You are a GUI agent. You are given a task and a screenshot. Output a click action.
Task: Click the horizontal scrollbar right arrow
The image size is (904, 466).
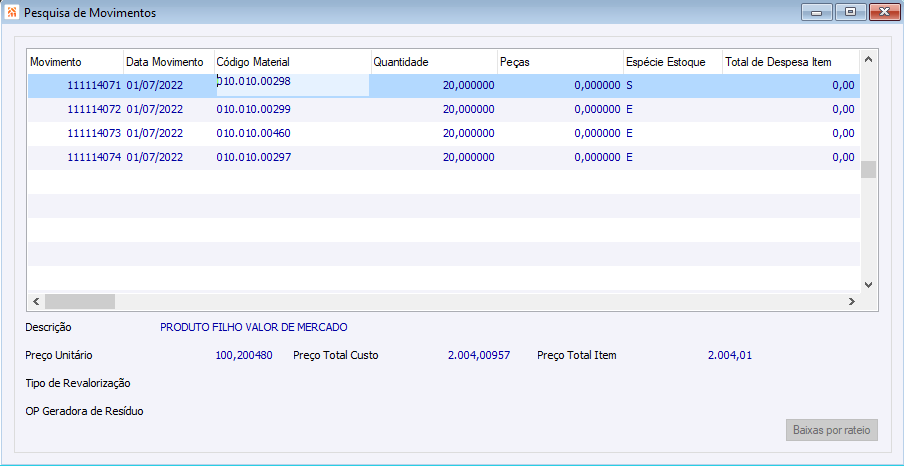(x=851, y=301)
